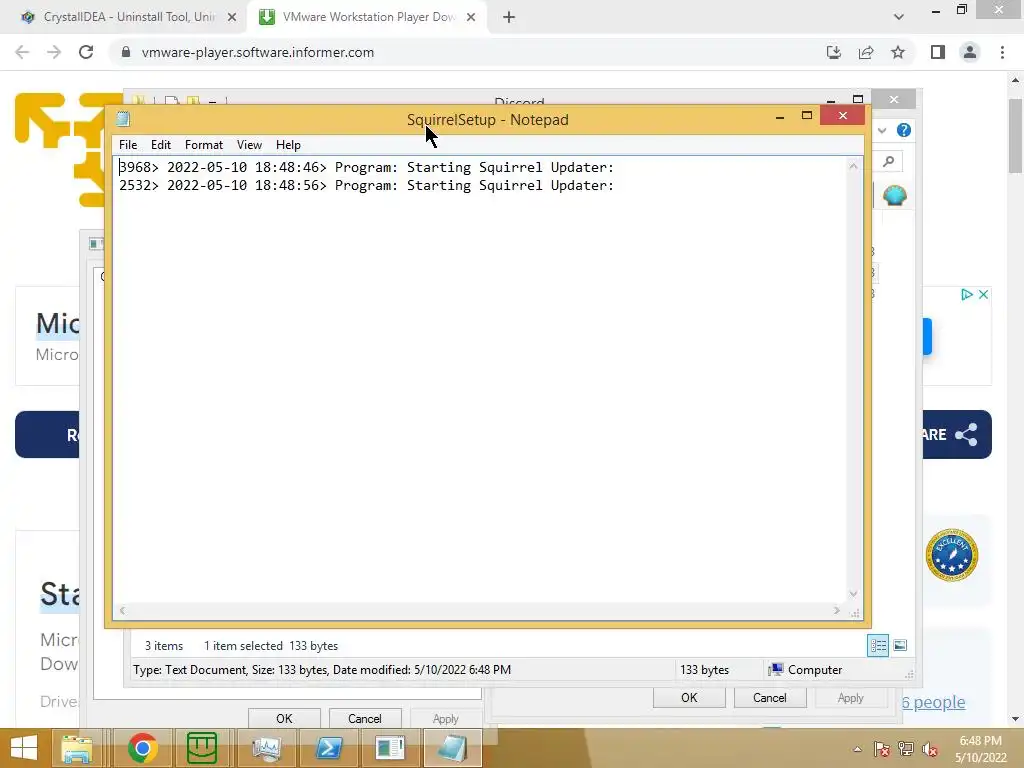This screenshot has width=1024, height=768.
Task: Click the log line starting with 2532
Action: tap(366, 186)
